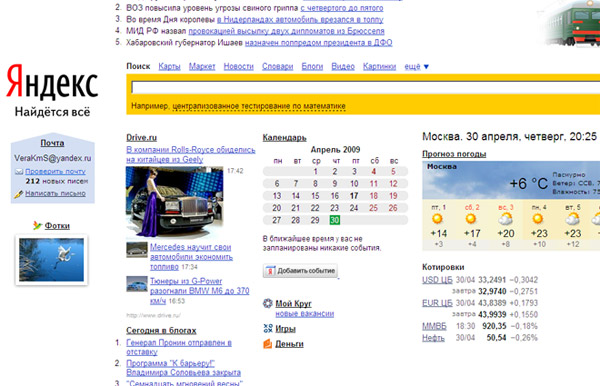This screenshot has width=600, height=386.
Task: Open the Нефть quote link
Action: pyautogui.click(x=433, y=338)
